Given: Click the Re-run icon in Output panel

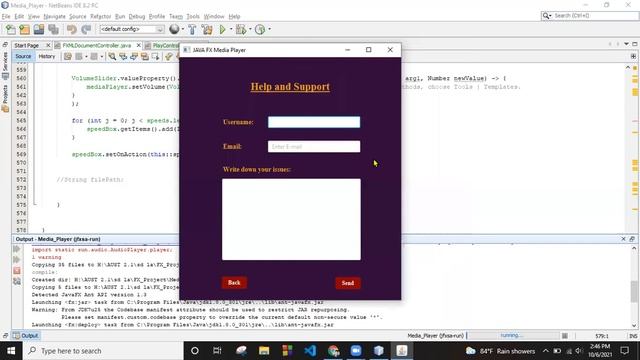Looking at the screenshot, I should tap(17, 249).
